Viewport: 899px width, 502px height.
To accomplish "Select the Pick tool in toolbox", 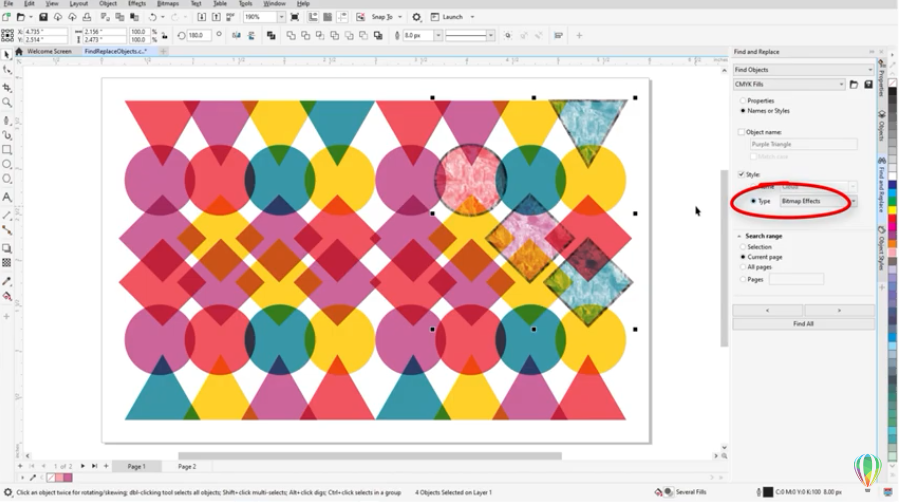I will (7, 53).
